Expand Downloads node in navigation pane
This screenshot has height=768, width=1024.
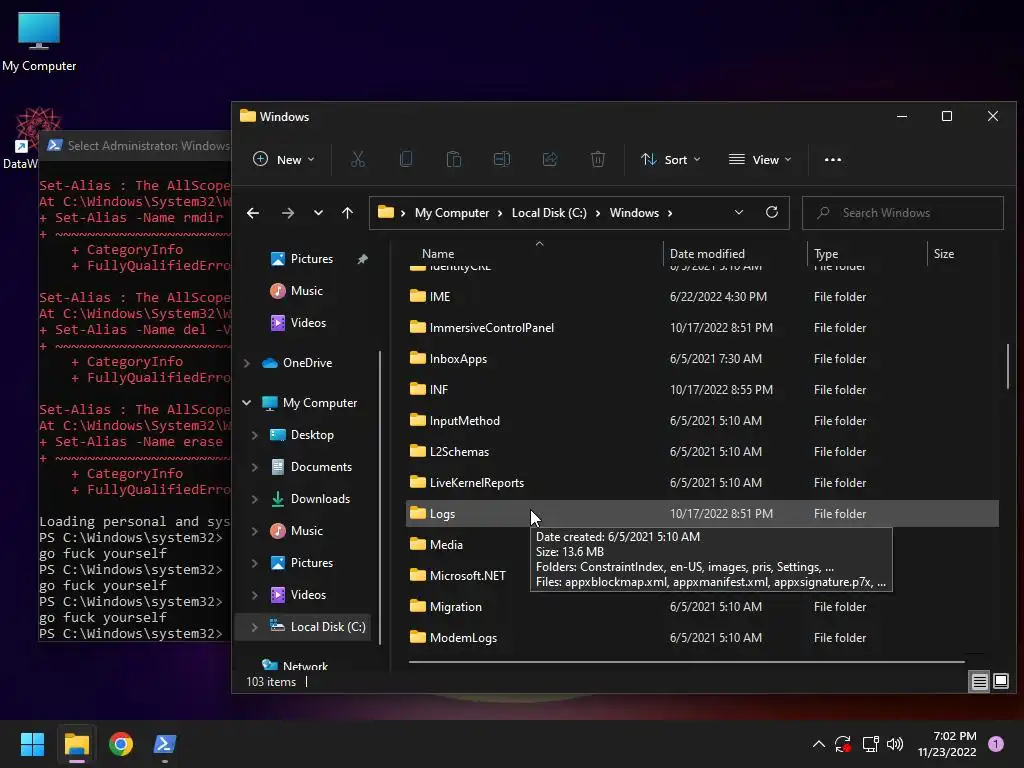coord(255,499)
